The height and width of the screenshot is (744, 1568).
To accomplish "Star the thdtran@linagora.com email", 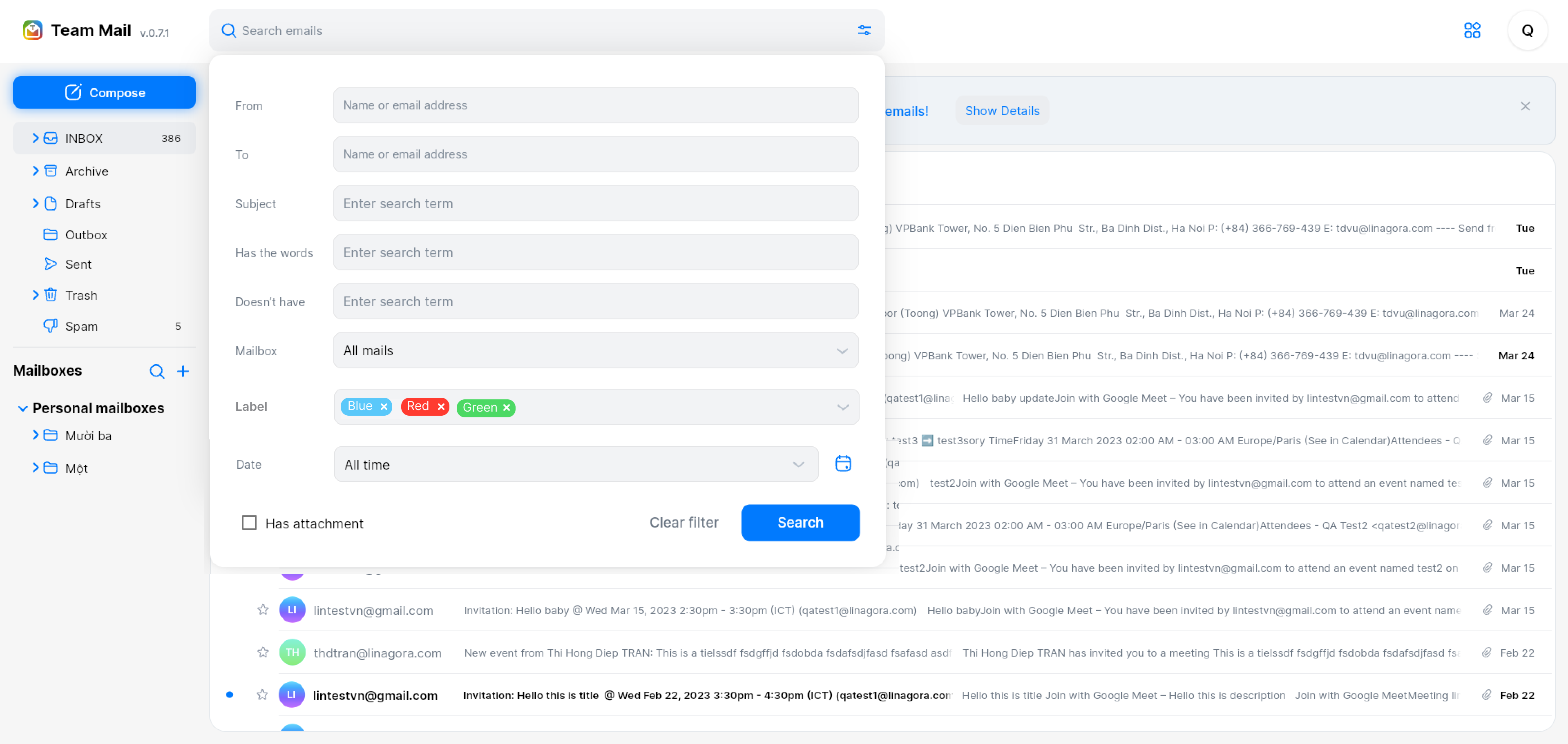I will click(x=262, y=652).
